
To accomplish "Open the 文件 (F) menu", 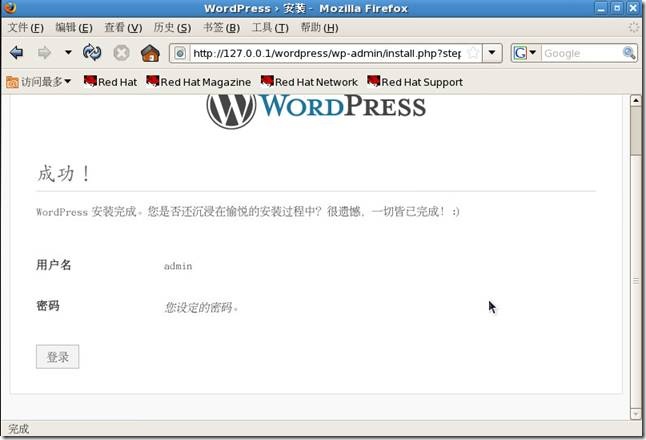I will coord(26,28).
